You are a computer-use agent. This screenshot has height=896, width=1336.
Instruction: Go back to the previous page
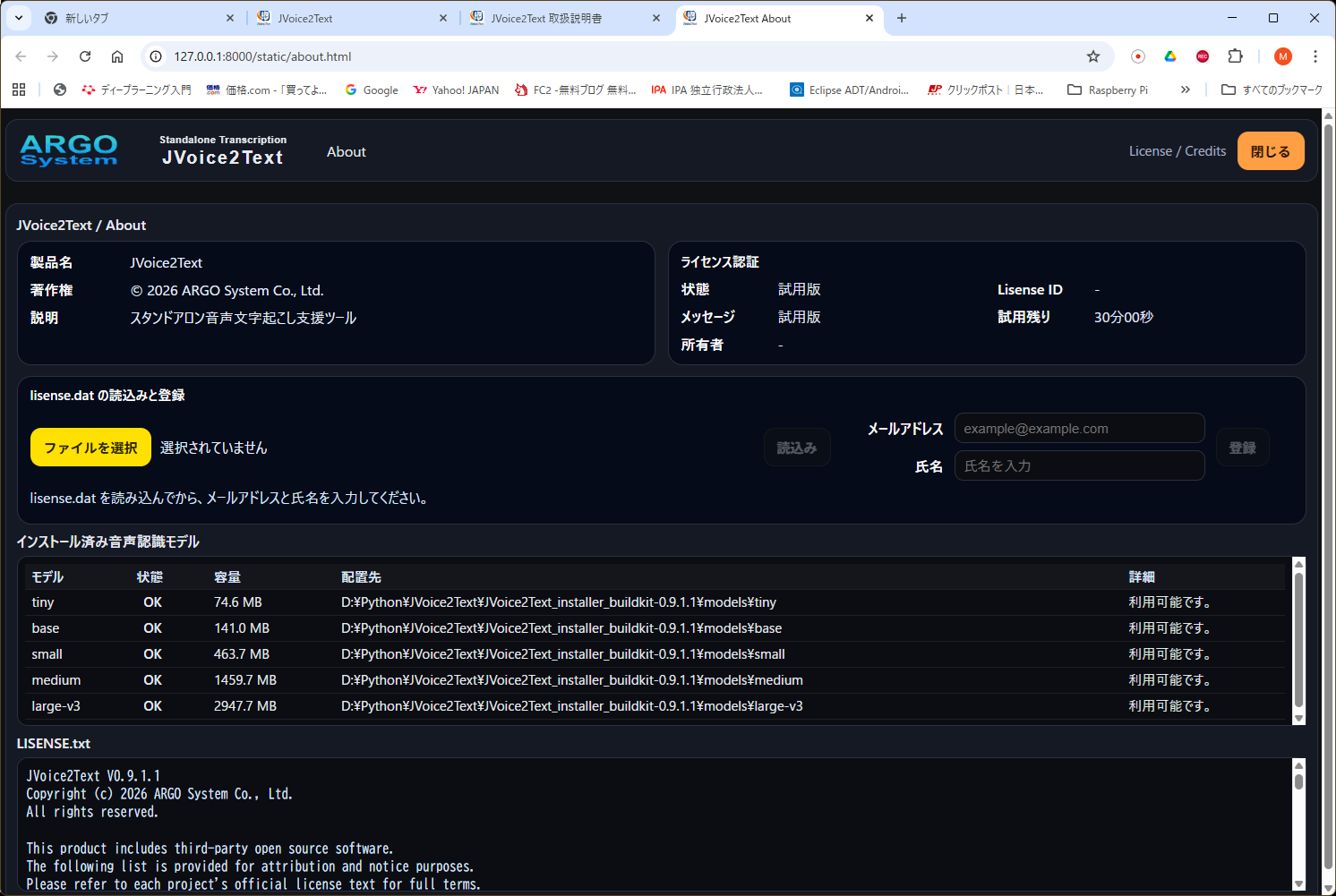pyautogui.click(x=21, y=56)
